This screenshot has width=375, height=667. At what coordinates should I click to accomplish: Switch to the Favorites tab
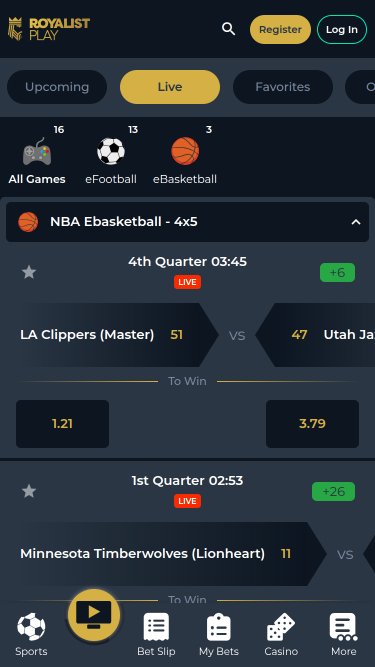[x=283, y=87]
